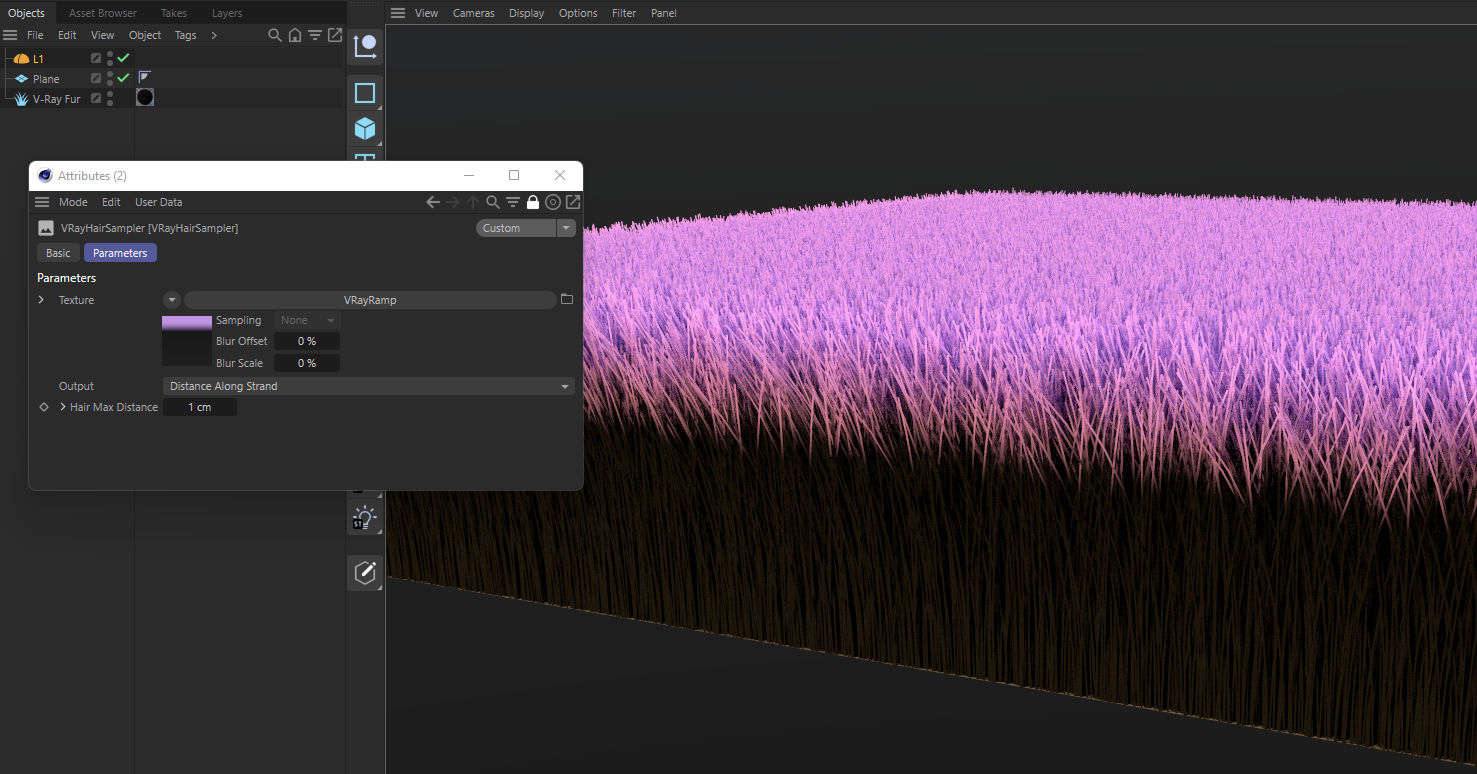Toggle Plane enable green checkmark
Screen dimensions: 1477x774
point(124,78)
